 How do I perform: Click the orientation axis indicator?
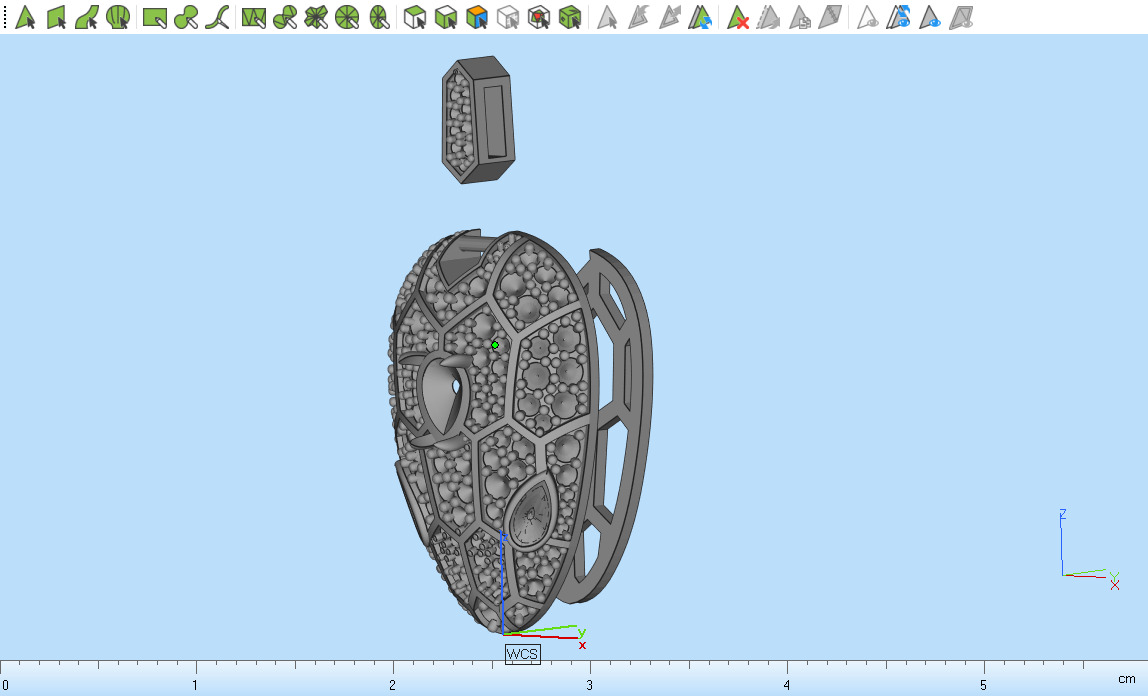[x=1089, y=549]
